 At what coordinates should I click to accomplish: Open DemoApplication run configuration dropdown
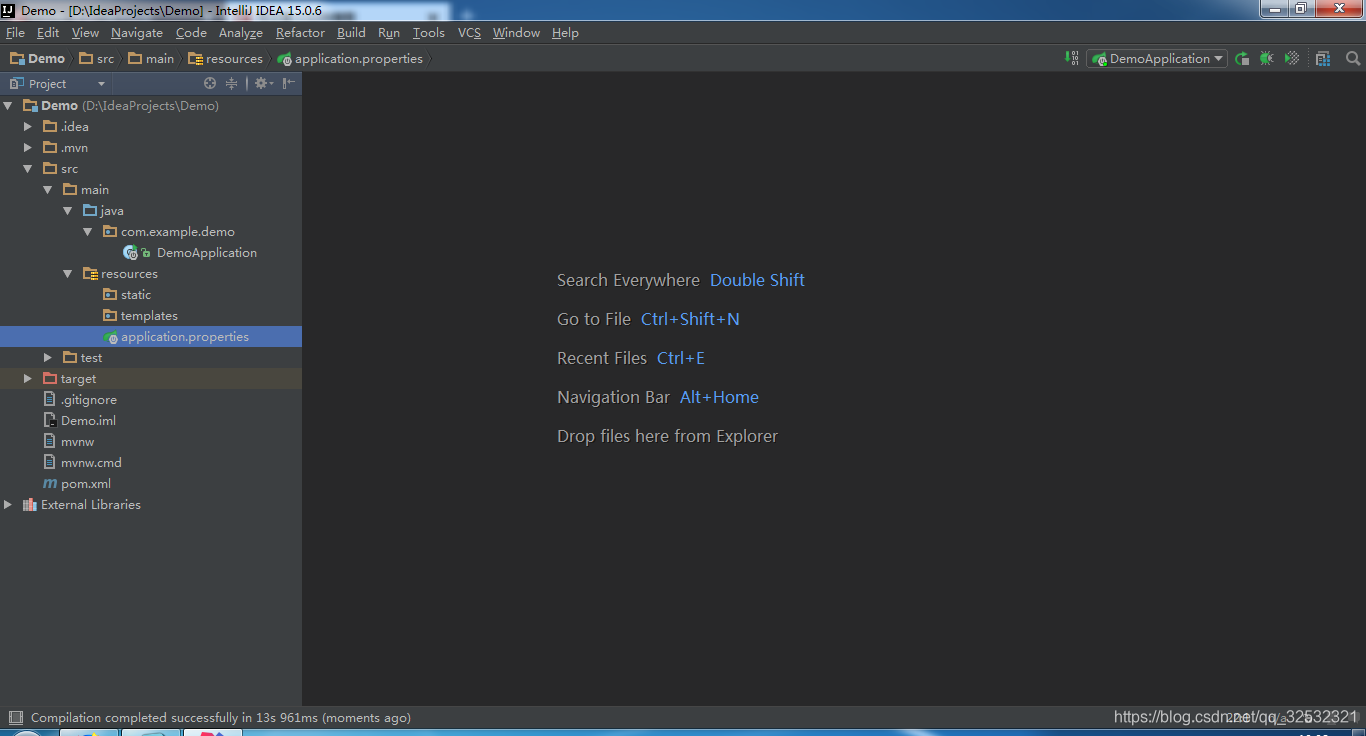click(x=1158, y=58)
